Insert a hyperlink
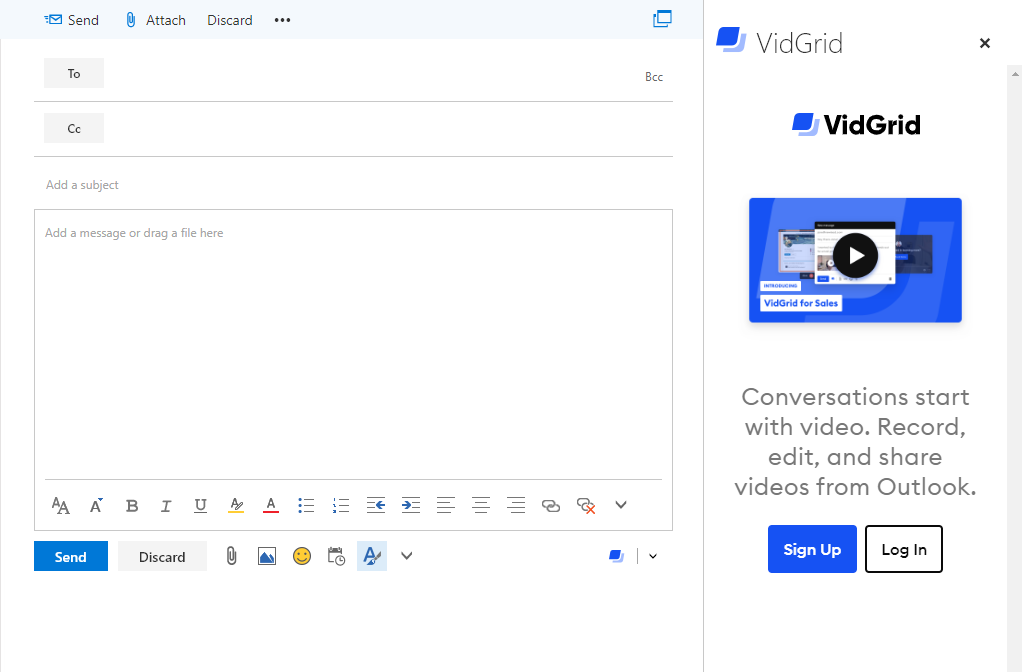The image size is (1022, 672). pos(551,506)
